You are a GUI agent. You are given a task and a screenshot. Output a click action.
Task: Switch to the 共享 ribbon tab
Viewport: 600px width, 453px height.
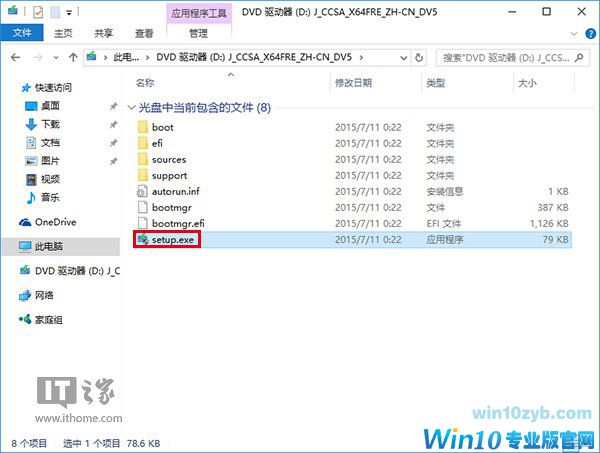point(103,33)
